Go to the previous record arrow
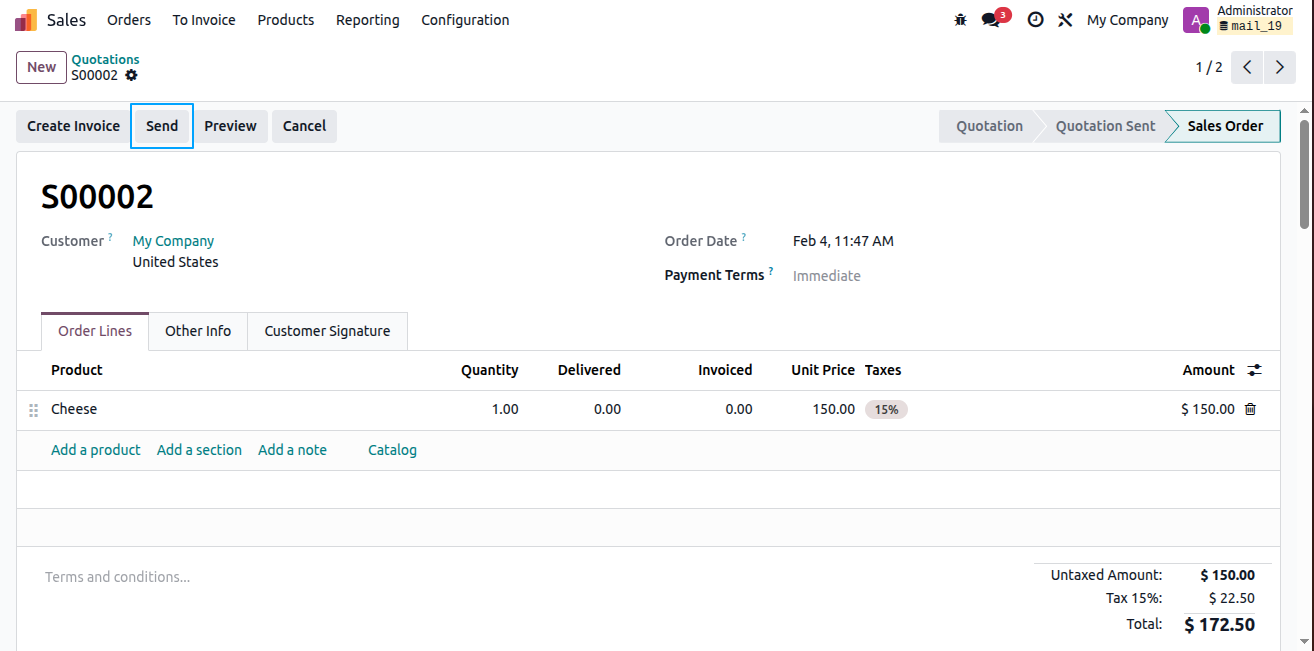The image size is (1314, 651). [x=1247, y=67]
